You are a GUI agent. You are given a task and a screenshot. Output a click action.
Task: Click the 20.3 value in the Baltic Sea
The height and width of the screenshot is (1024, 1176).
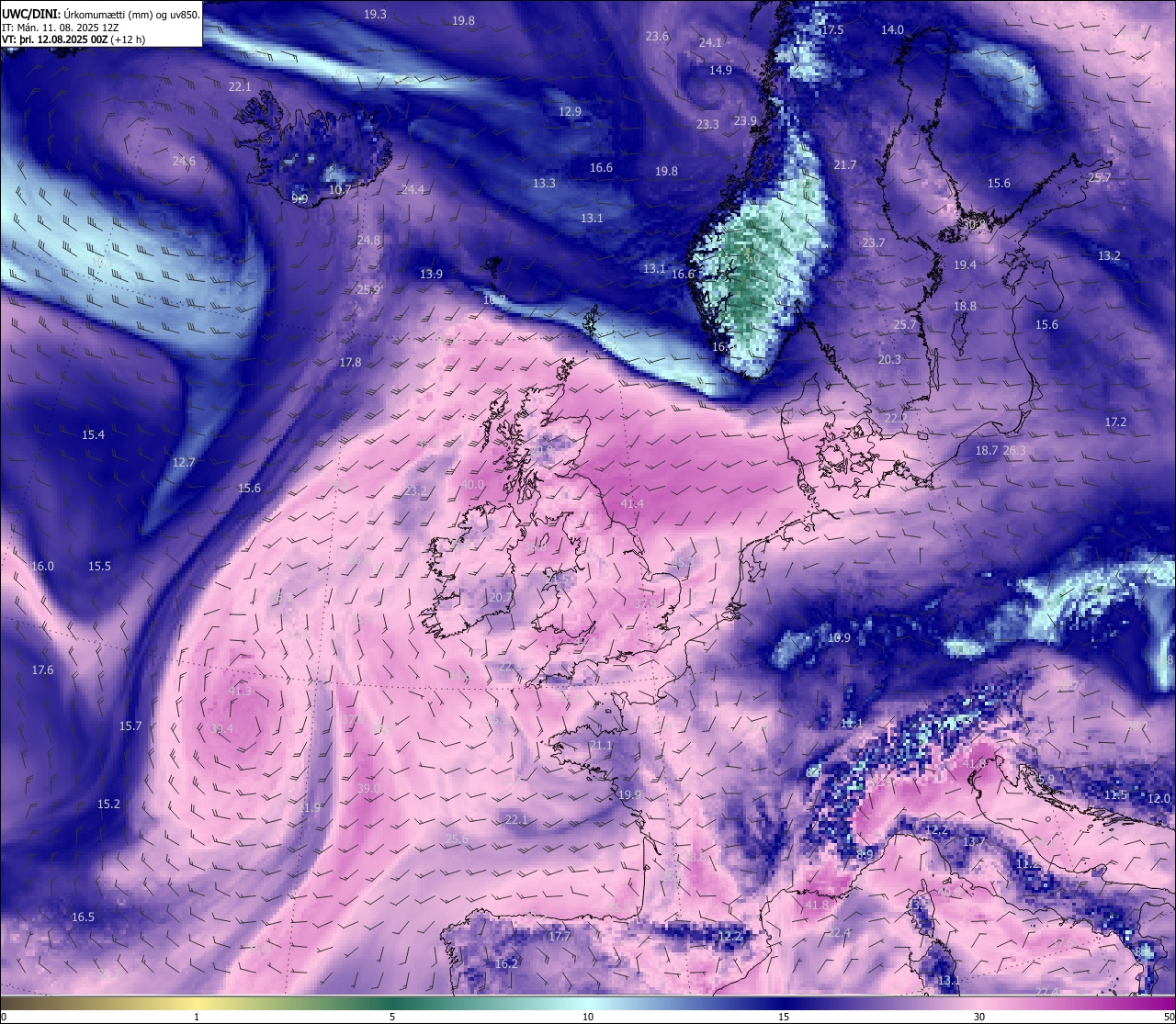[889, 359]
